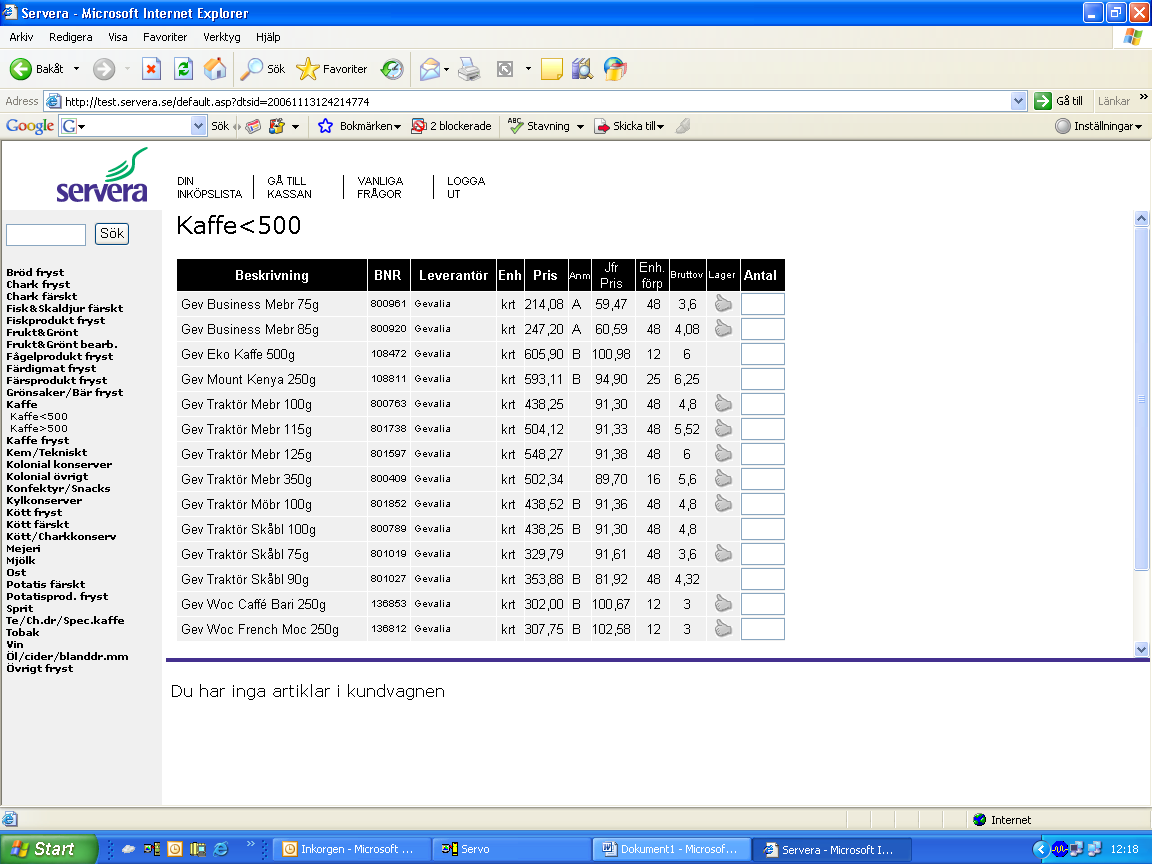Go to GÅ TILL KASSAN

click(x=289, y=187)
